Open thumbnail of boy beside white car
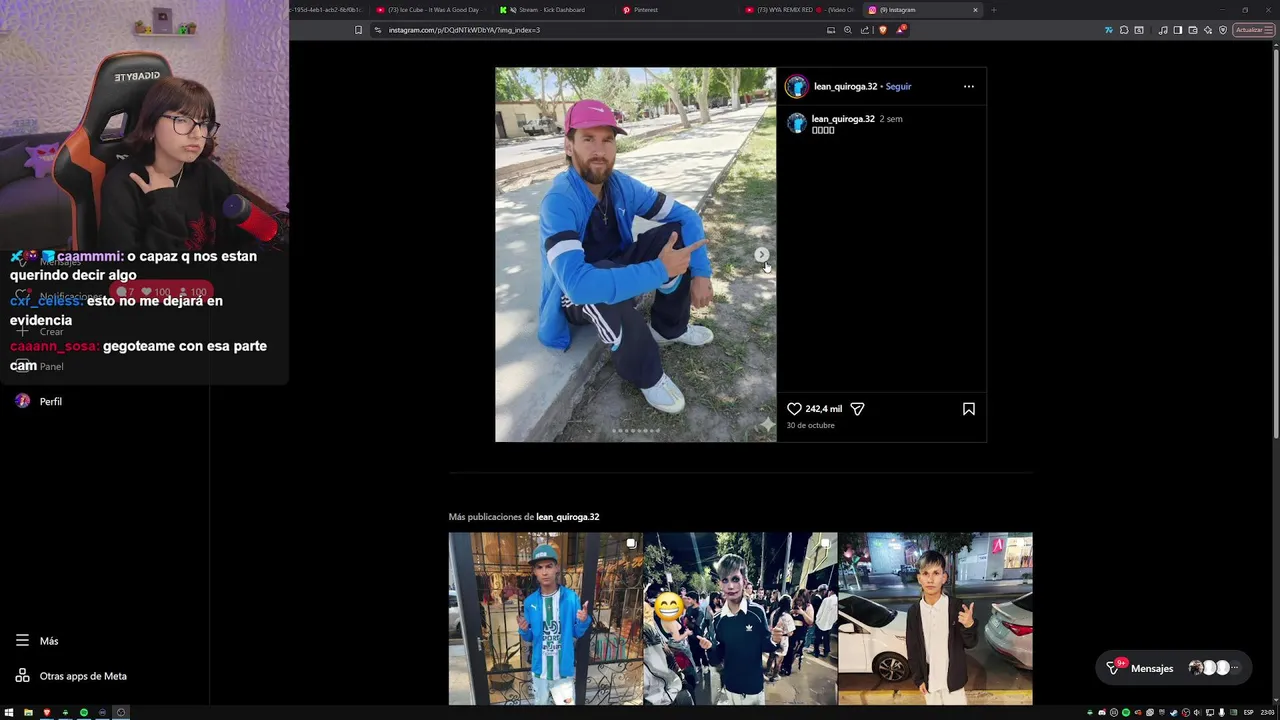 tap(935, 619)
